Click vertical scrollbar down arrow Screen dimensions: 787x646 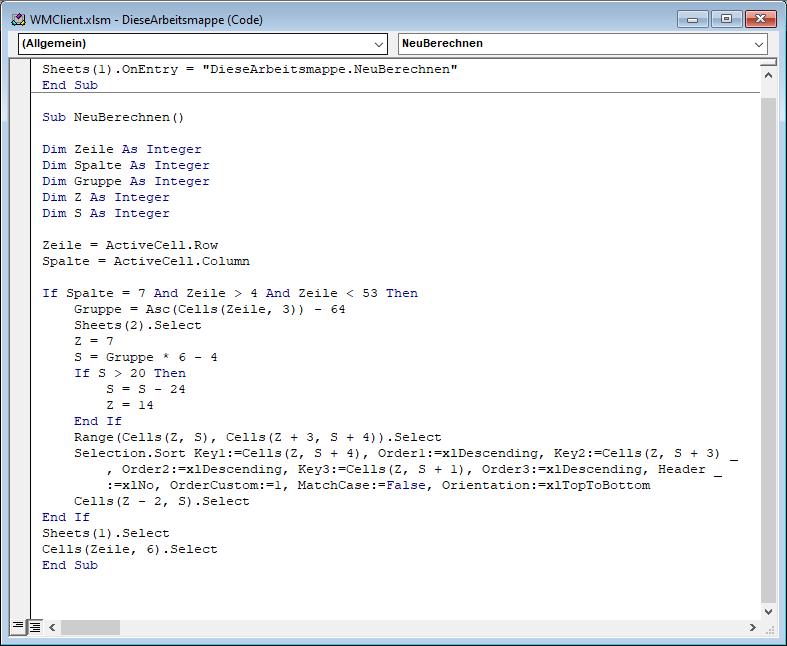[768, 611]
